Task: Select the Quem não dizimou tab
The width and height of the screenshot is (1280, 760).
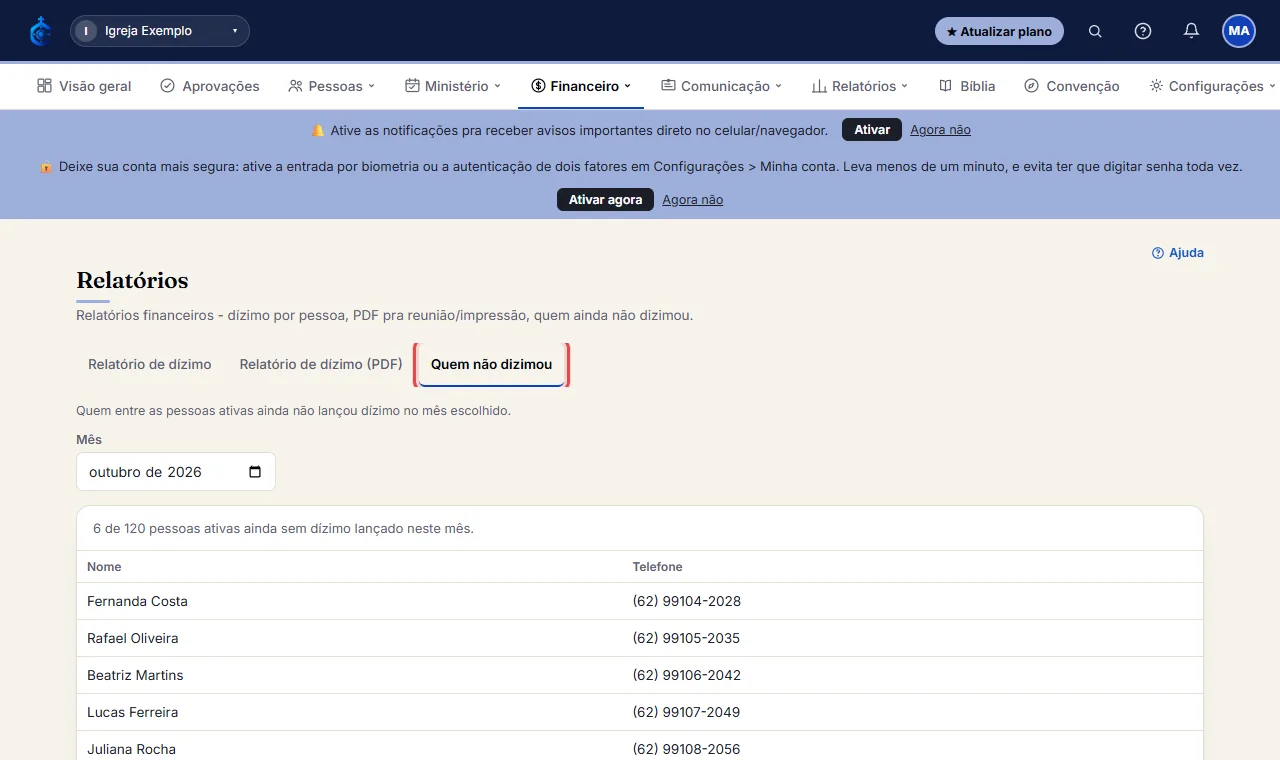Action: pyautogui.click(x=491, y=365)
